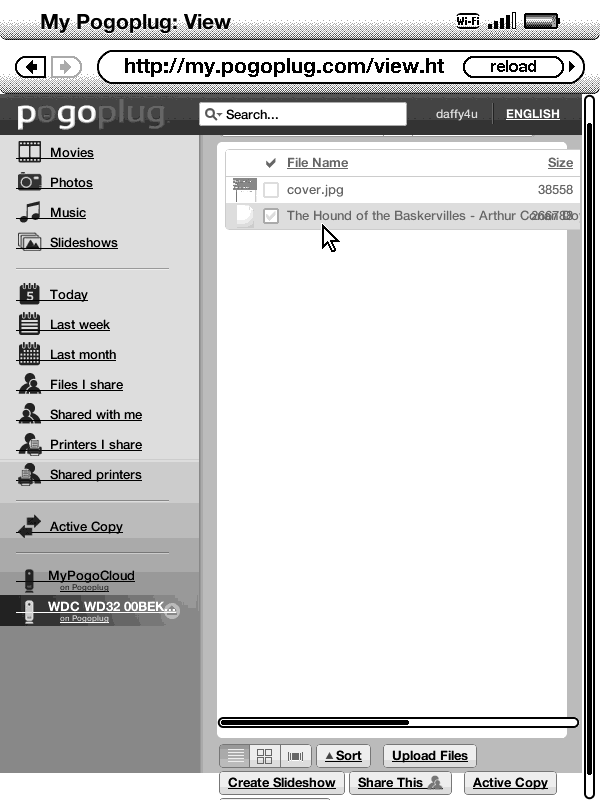
Task: Switch to the thumbnail grid view icon
Action: 264,756
